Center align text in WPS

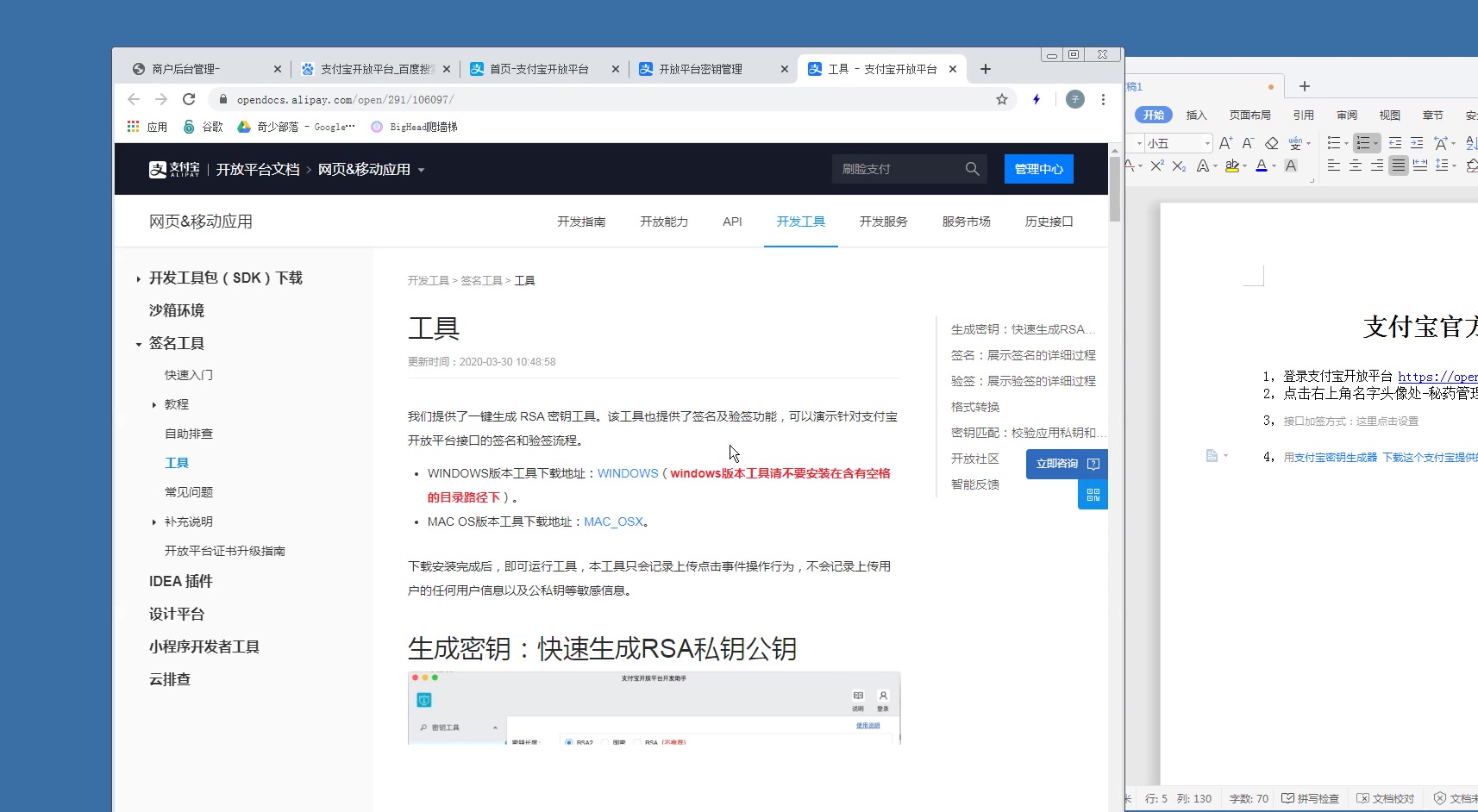click(1356, 166)
